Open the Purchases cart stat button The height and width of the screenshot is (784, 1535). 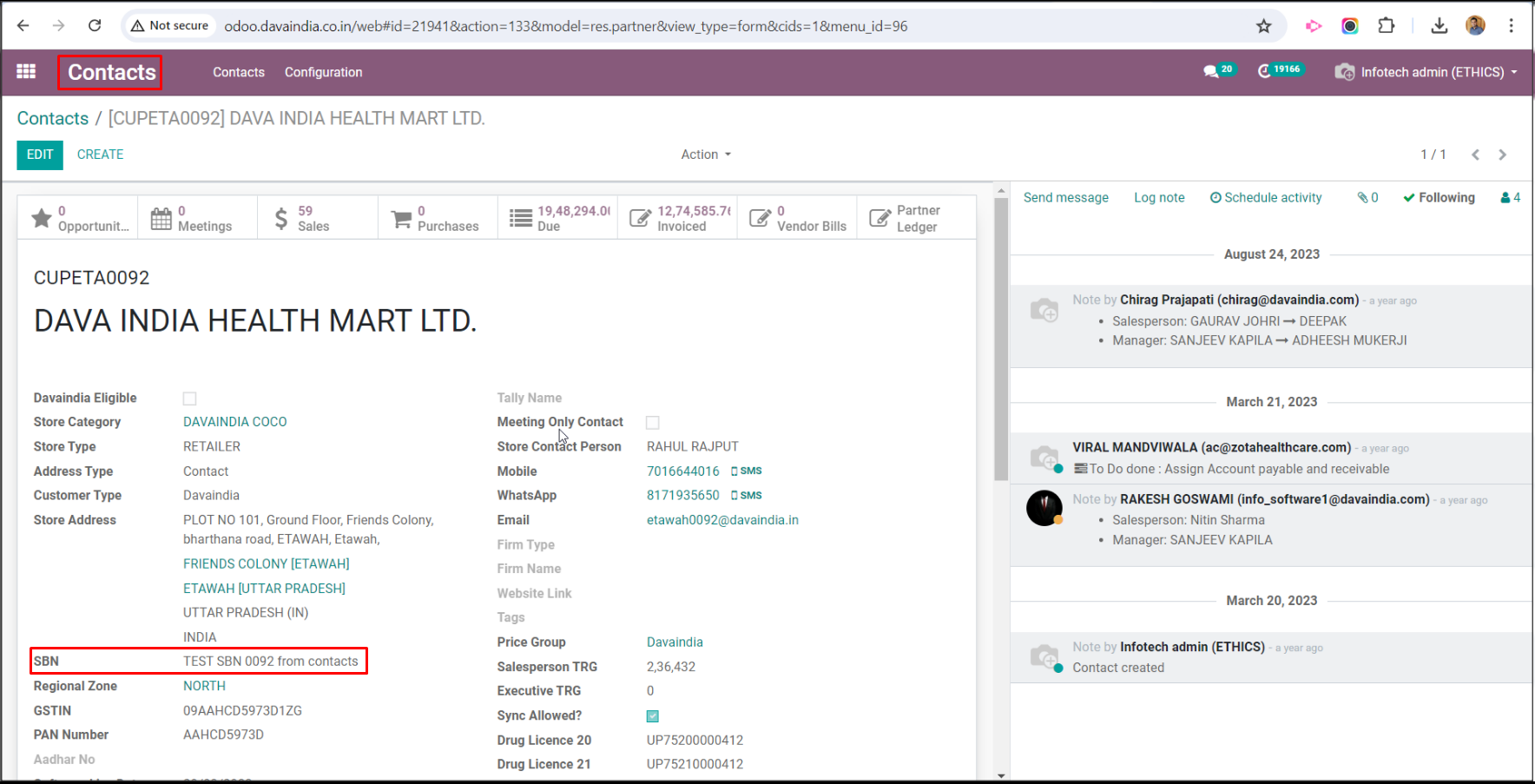coord(437,218)
